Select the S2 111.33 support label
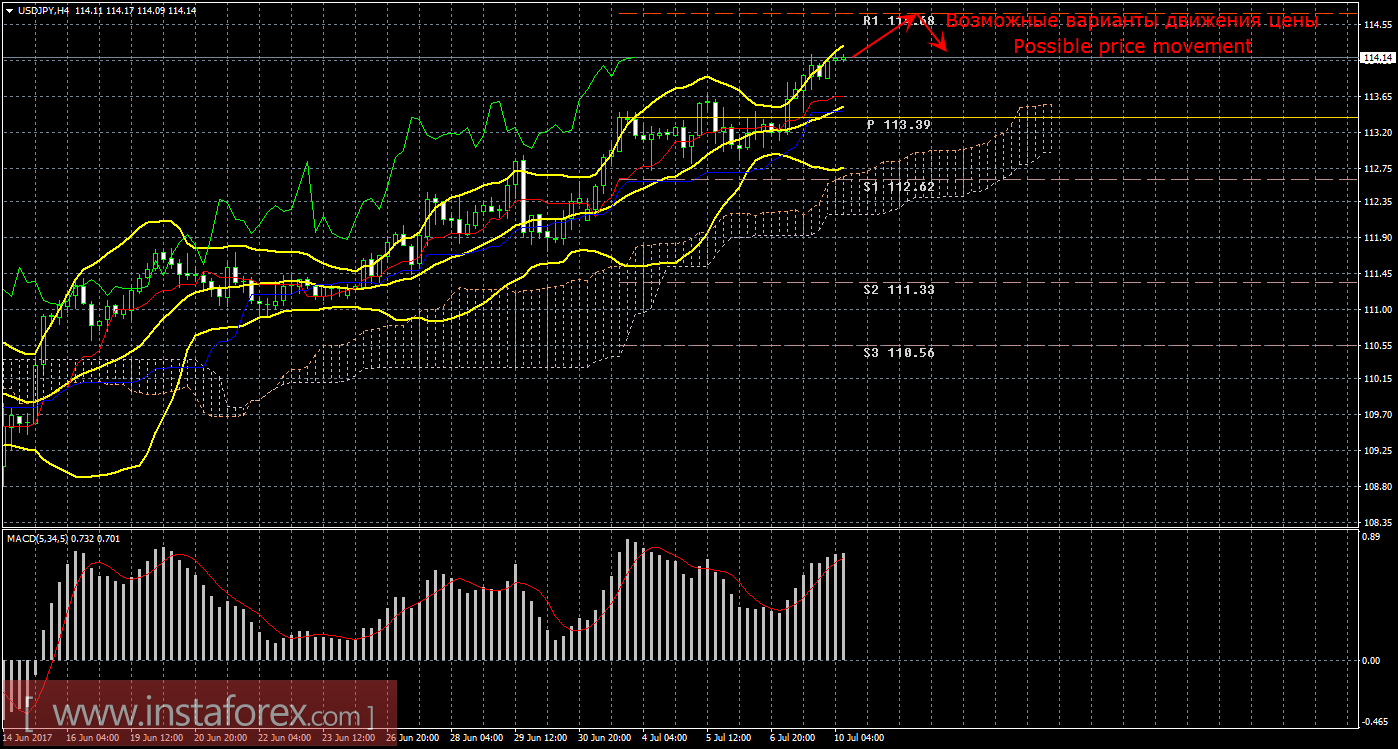 tap(899, 289)
